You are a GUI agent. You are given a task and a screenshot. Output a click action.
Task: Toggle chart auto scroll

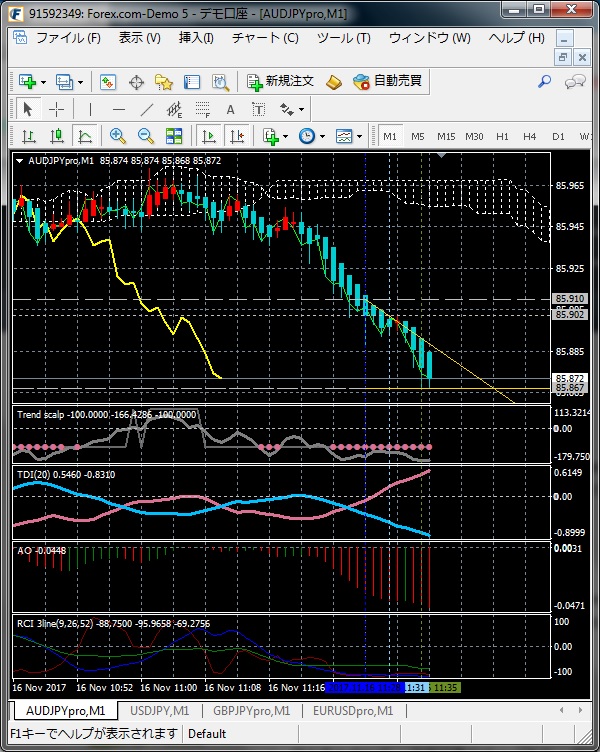coord(209,137)
